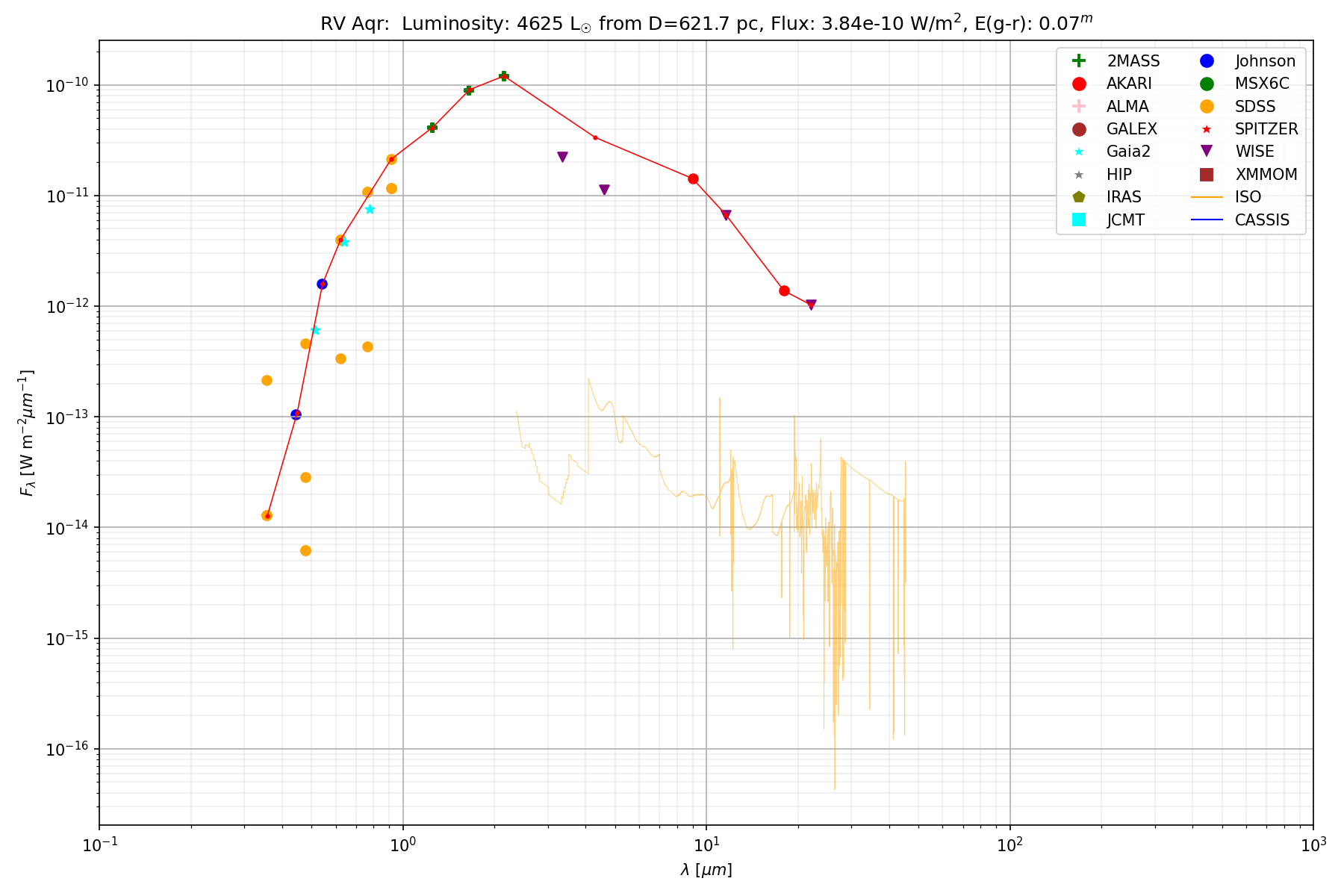The image size is (1344, 896).
Task: Select the SDSS orange circle legend marker
Action: (1206, 107)
